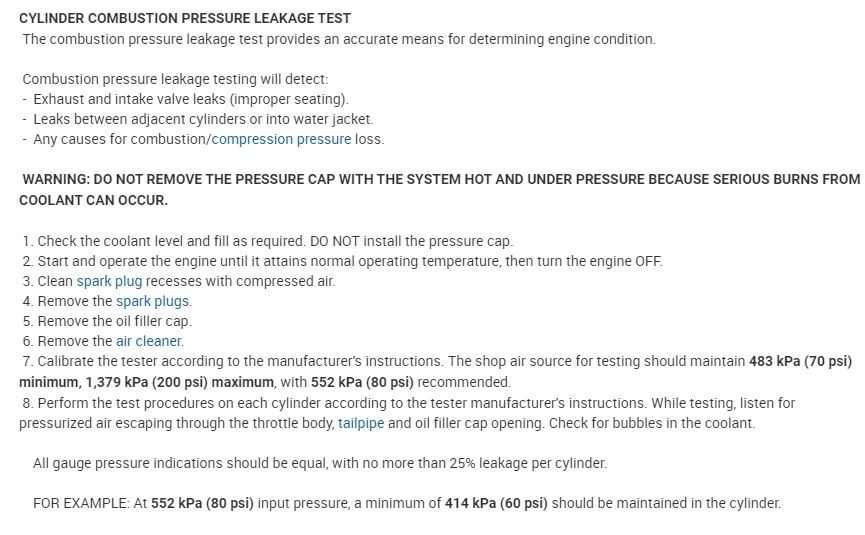Click the intro sentence about determining engine condition

(339, 39)
